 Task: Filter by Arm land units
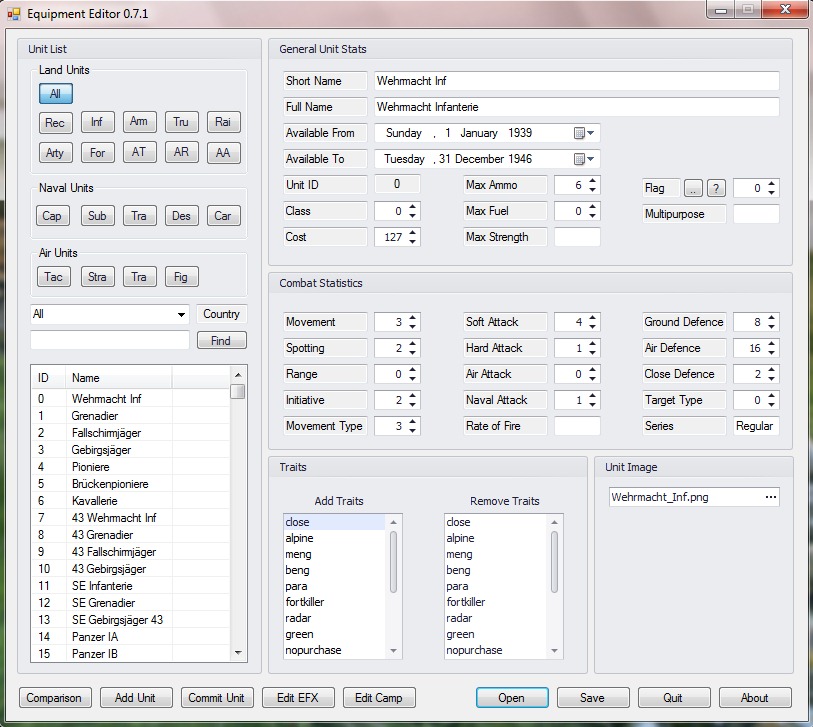coord(139,122)
